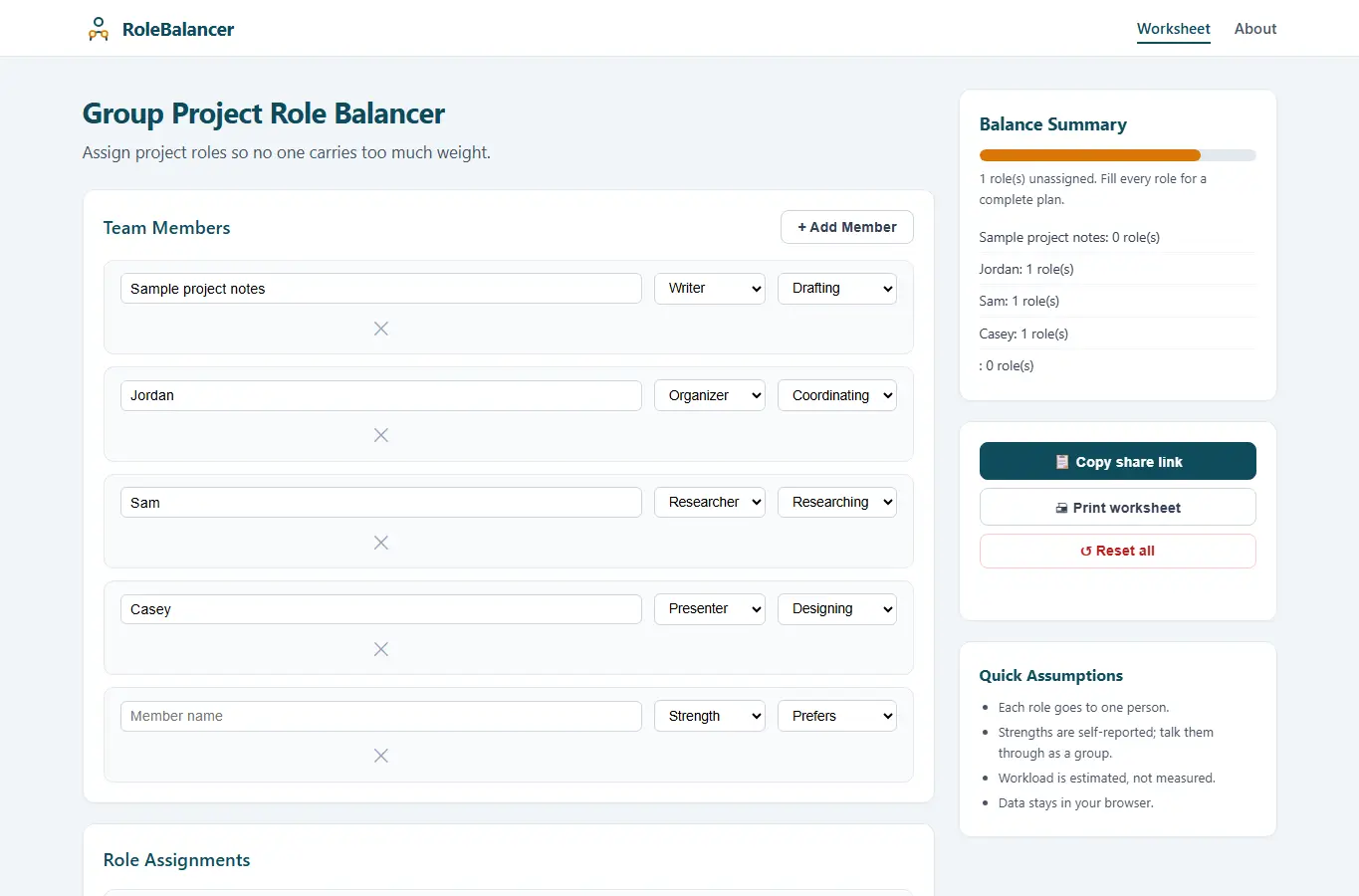Open the Writer strength dropdown

710,289
